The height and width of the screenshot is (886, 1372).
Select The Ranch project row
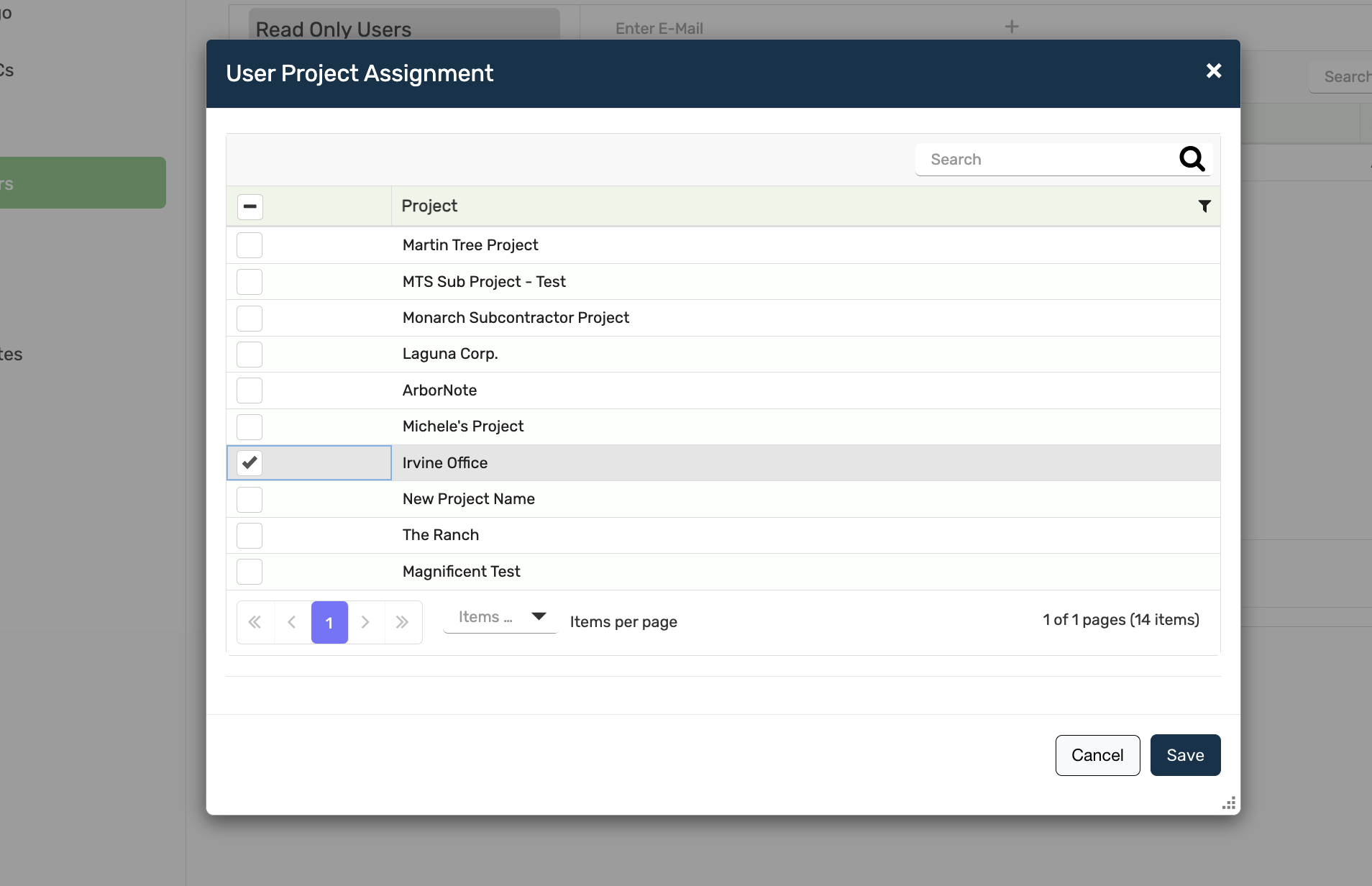tap(441, 535)
